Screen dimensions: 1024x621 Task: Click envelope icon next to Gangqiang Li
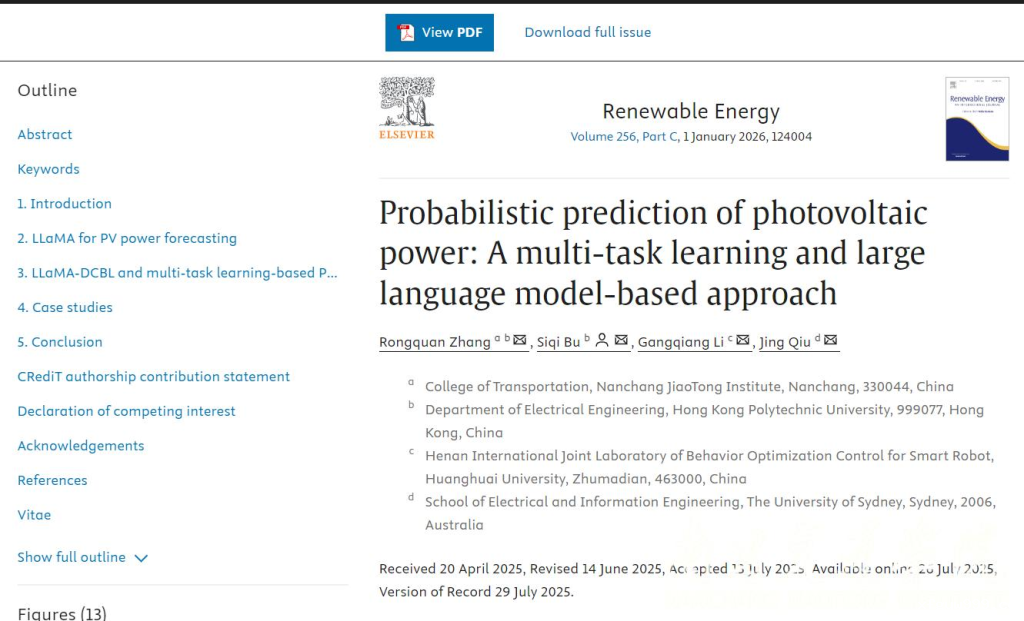point(742,341)
